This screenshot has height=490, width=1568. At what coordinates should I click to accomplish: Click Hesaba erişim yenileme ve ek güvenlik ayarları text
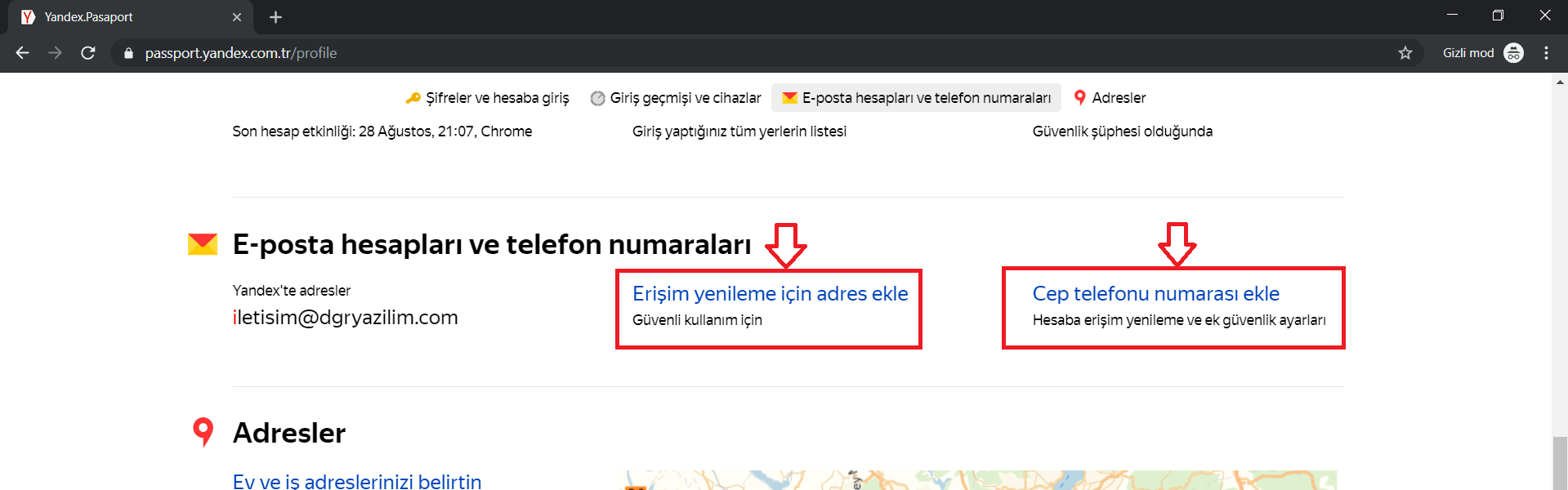tap(1179, 320)
